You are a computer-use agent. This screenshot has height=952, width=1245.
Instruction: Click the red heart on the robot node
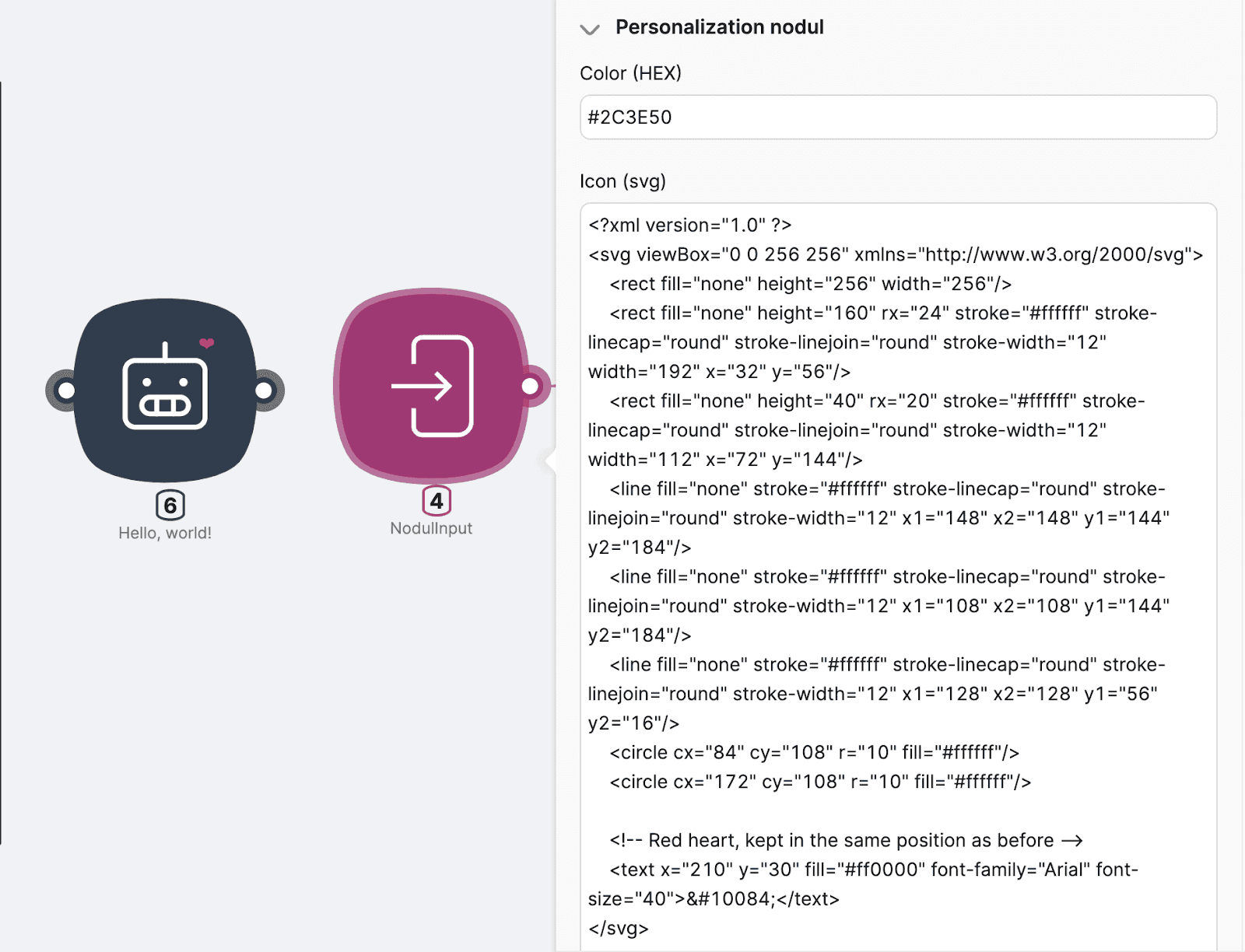(x=206, y=343)
